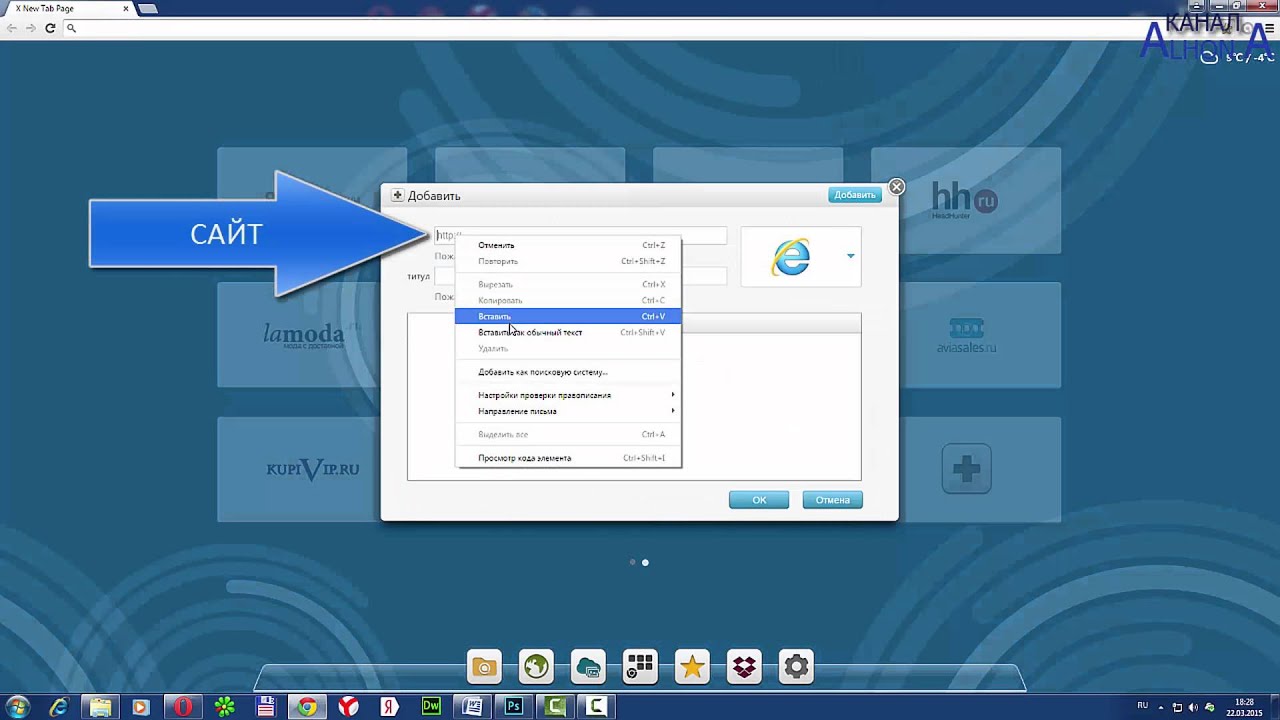Image resolution: width=1280 pixels, height=720 pixels.
Task: Open the Windows Start button
Action: coord(17,707)
